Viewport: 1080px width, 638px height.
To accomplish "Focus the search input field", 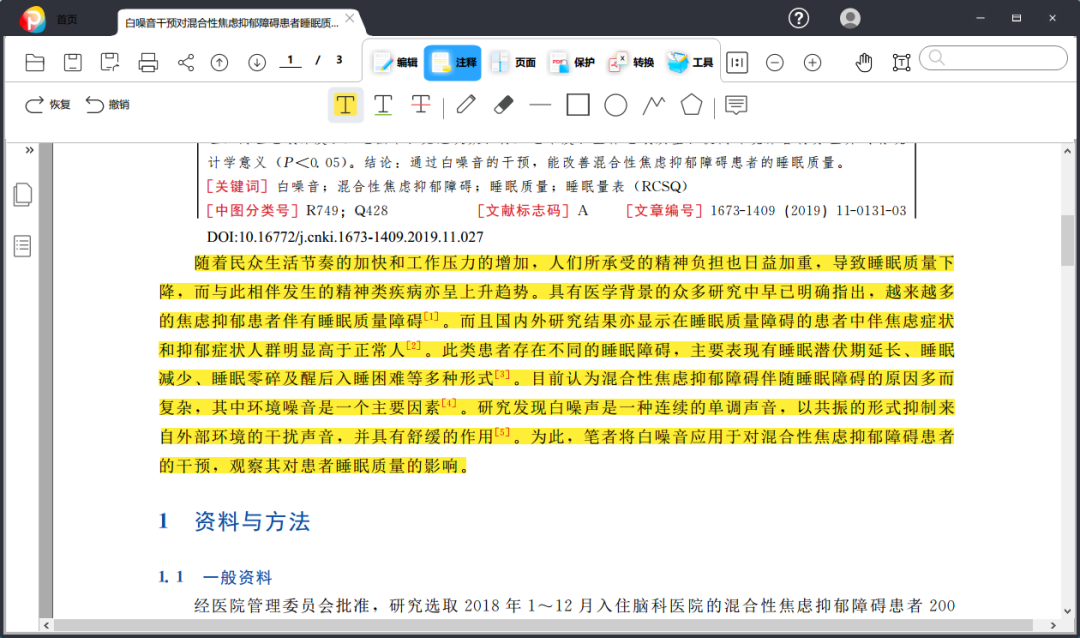I will click(993, 58).
